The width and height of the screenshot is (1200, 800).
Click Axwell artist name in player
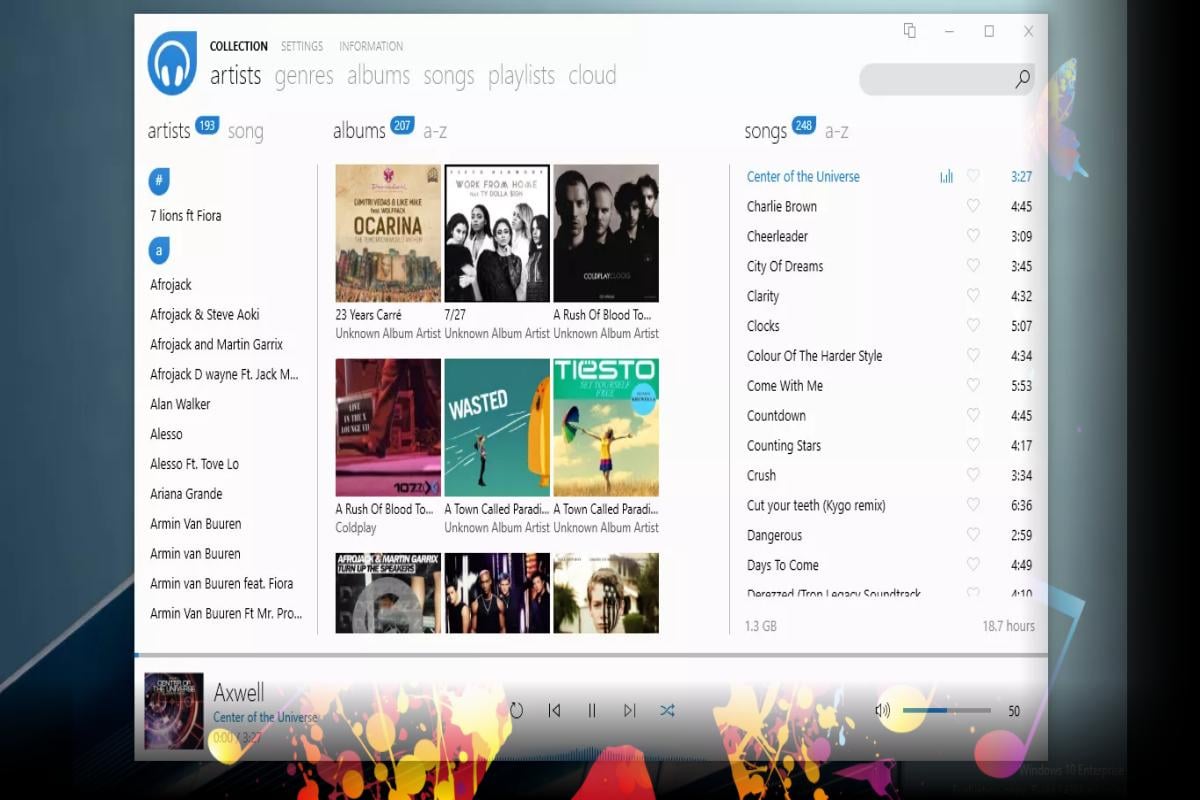coord(239,692)
